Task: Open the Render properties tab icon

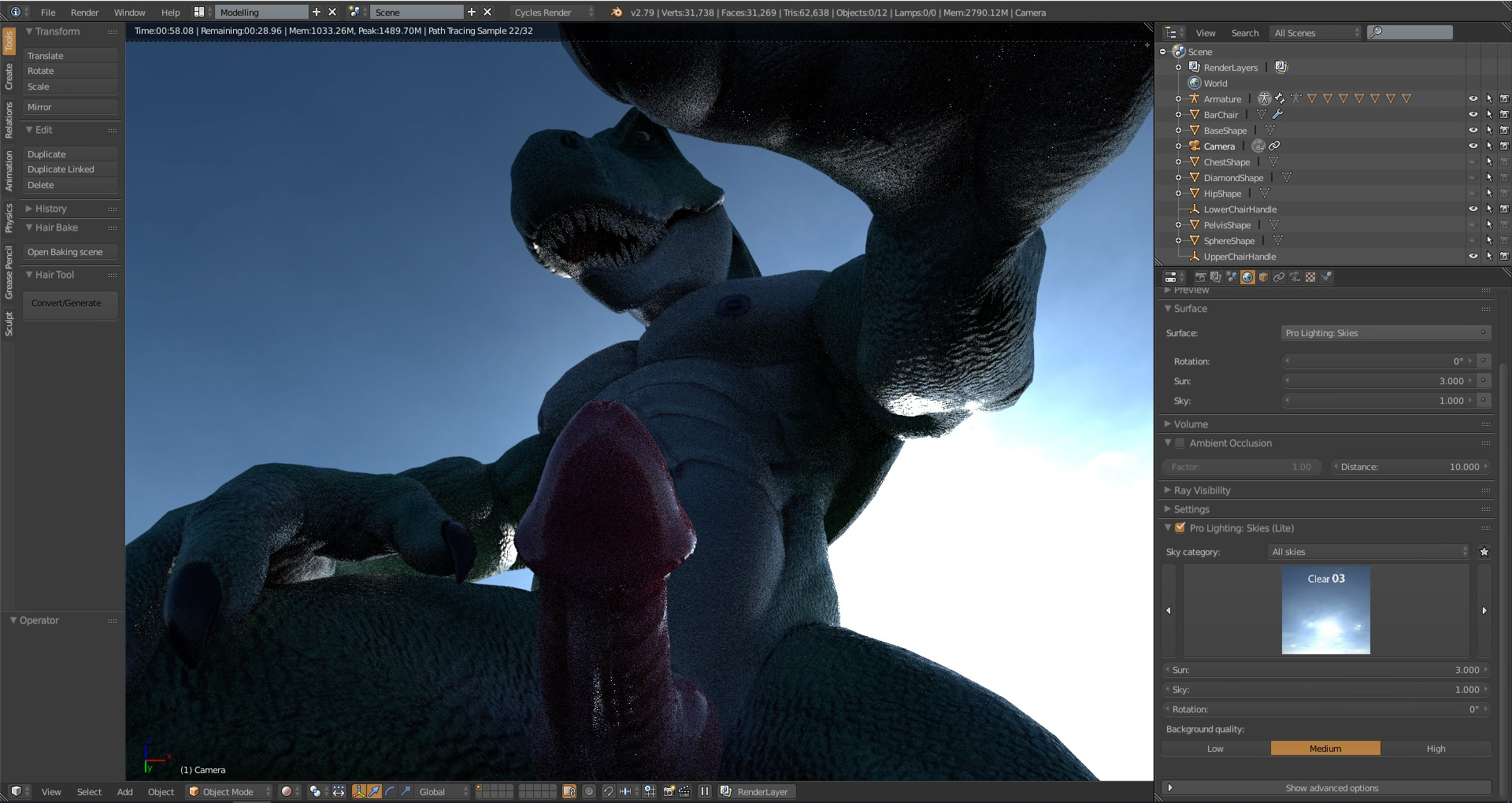Action: (1200, 277)
